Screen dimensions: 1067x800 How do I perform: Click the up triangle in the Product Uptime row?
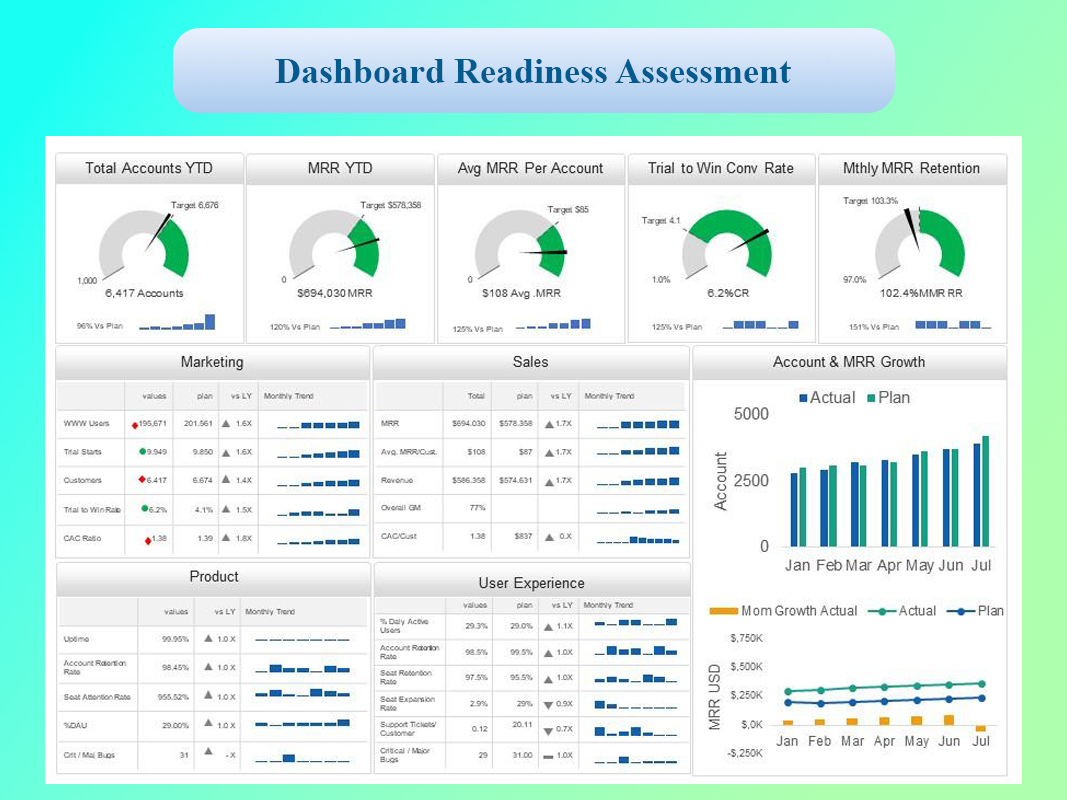(x=208, y=639)
